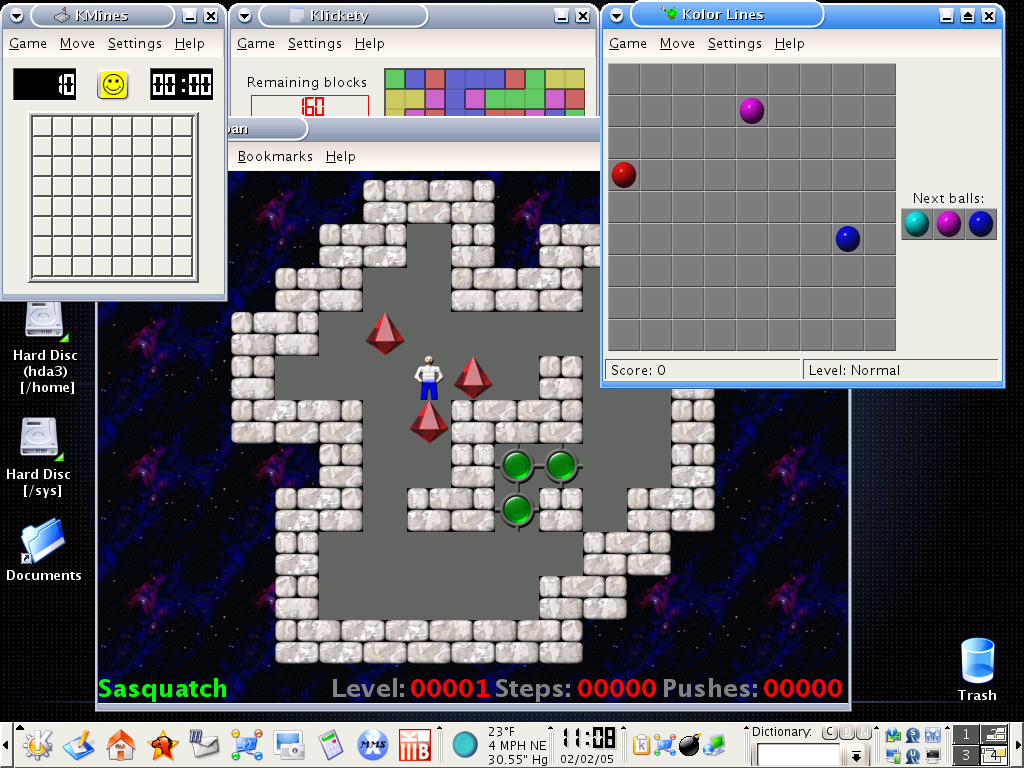Viewport: 1024px width, 768px height.
Task: Click the KMines timer display showing 00:00
Action: tap(182, 84)
